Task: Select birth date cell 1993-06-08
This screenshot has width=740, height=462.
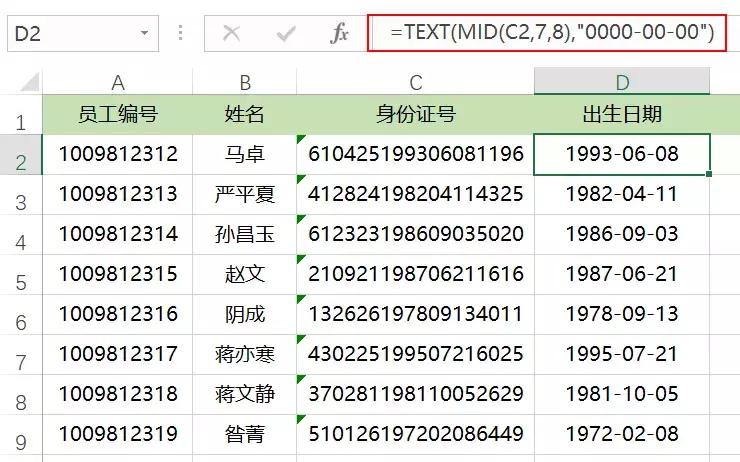Action: [622, 155]
